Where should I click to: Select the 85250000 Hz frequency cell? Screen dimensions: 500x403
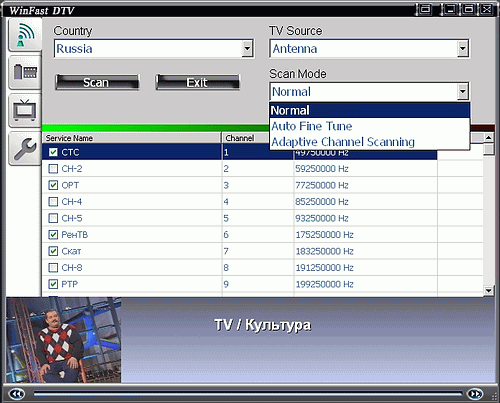[366, 202]
